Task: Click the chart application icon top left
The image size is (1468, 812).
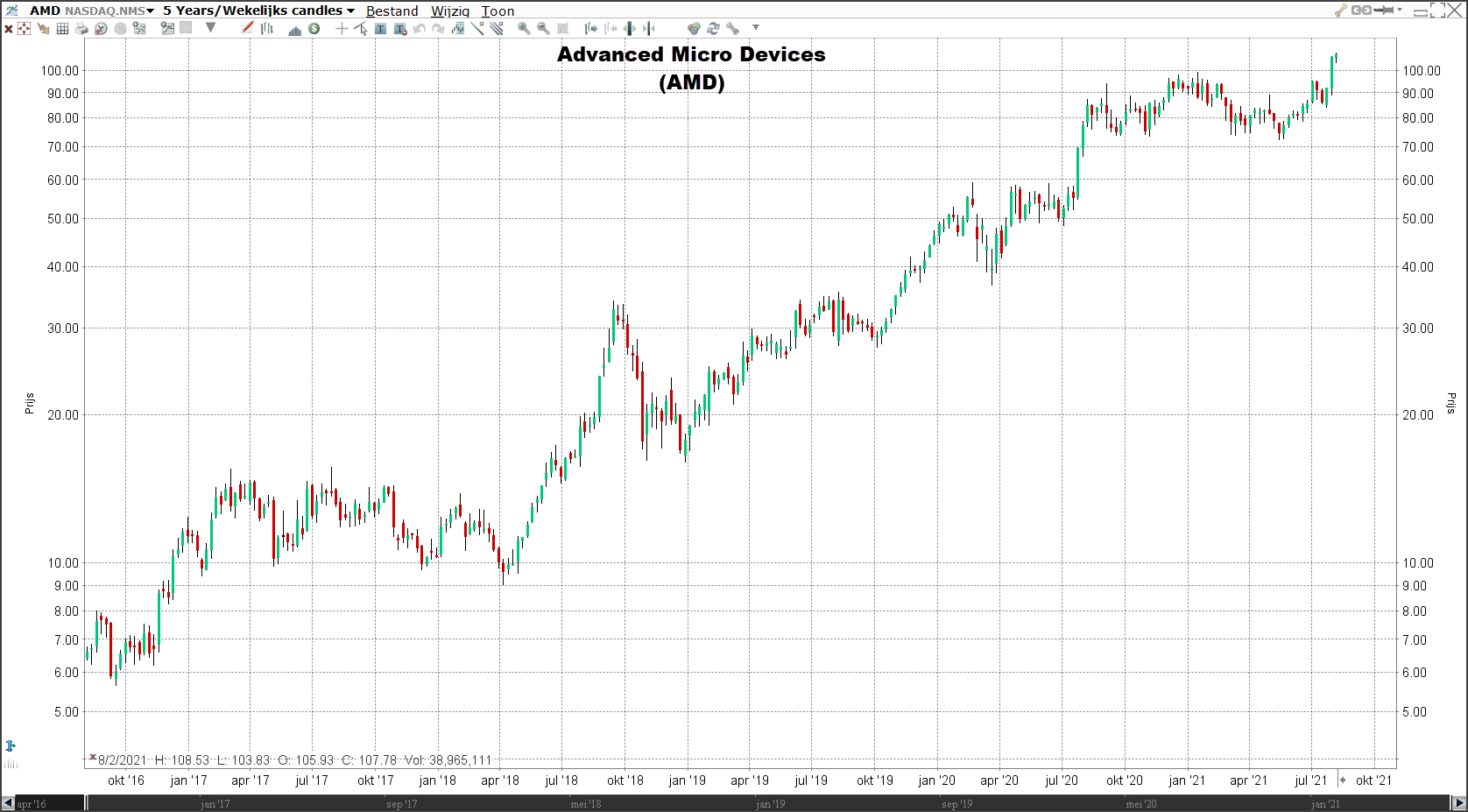Action: (12, 11)
